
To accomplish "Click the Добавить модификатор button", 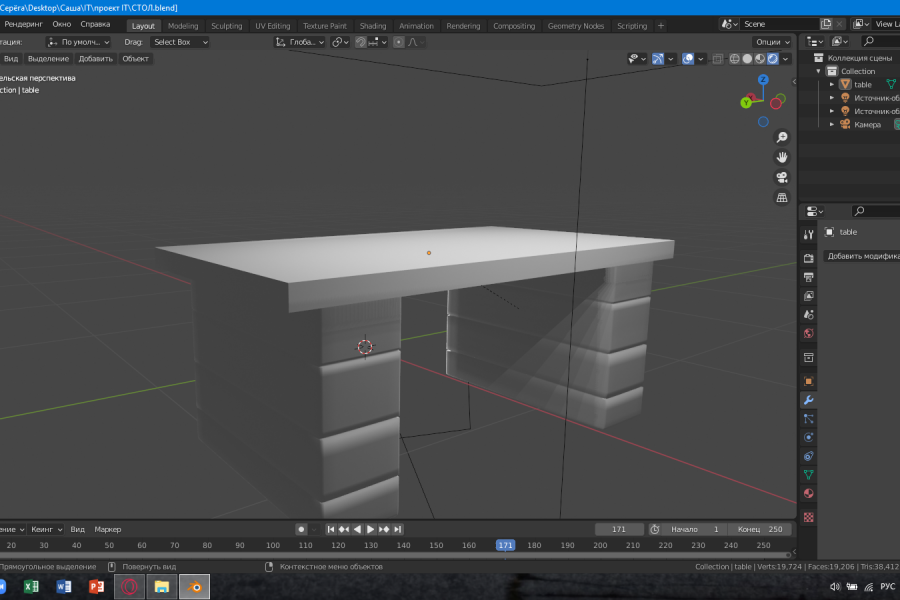I will [x=862, y=256].
